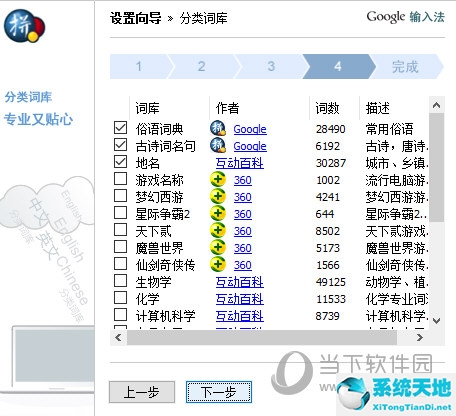Click the 设置向导 breadcrumb text
The image size is (456, 416).
(136, 18)
